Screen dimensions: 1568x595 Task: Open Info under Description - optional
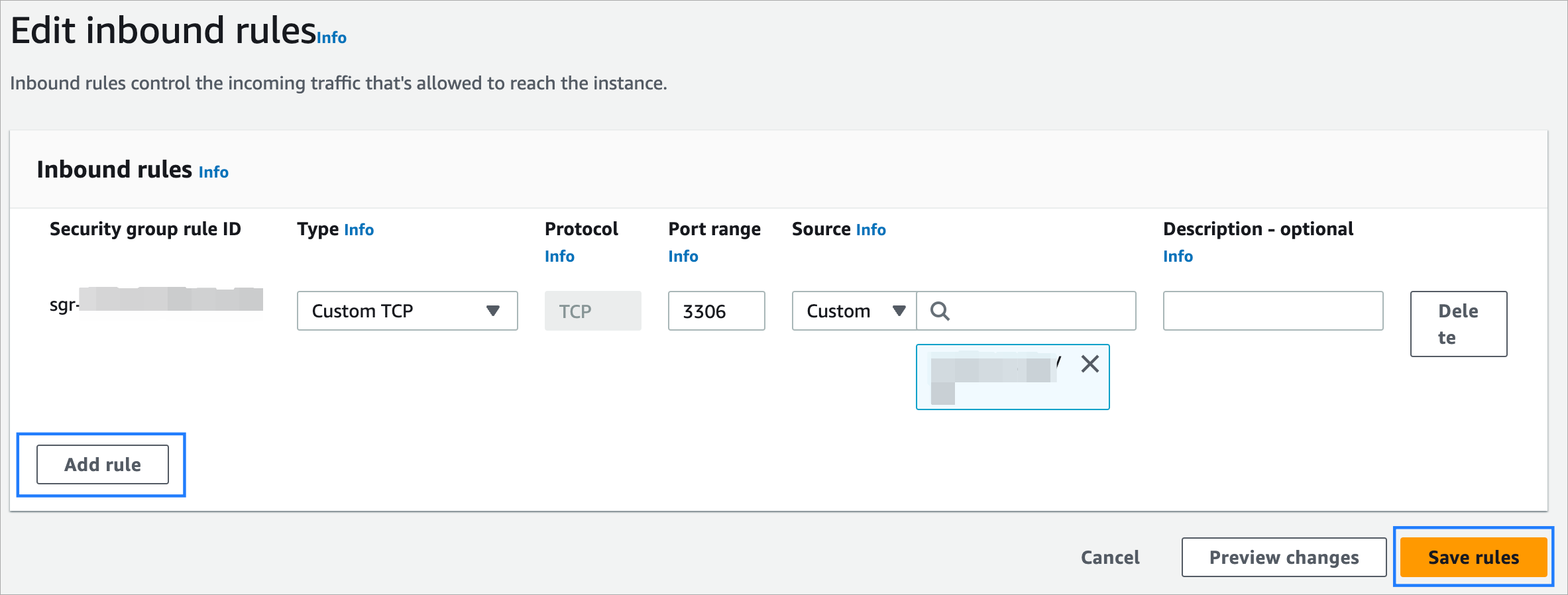[1178, 256]
